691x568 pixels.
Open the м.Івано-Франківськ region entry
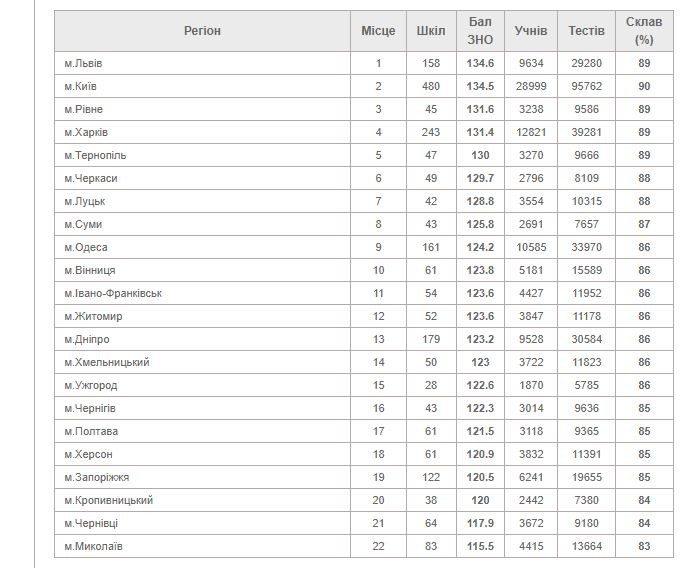pyautogui.click(x=113, y=293)
